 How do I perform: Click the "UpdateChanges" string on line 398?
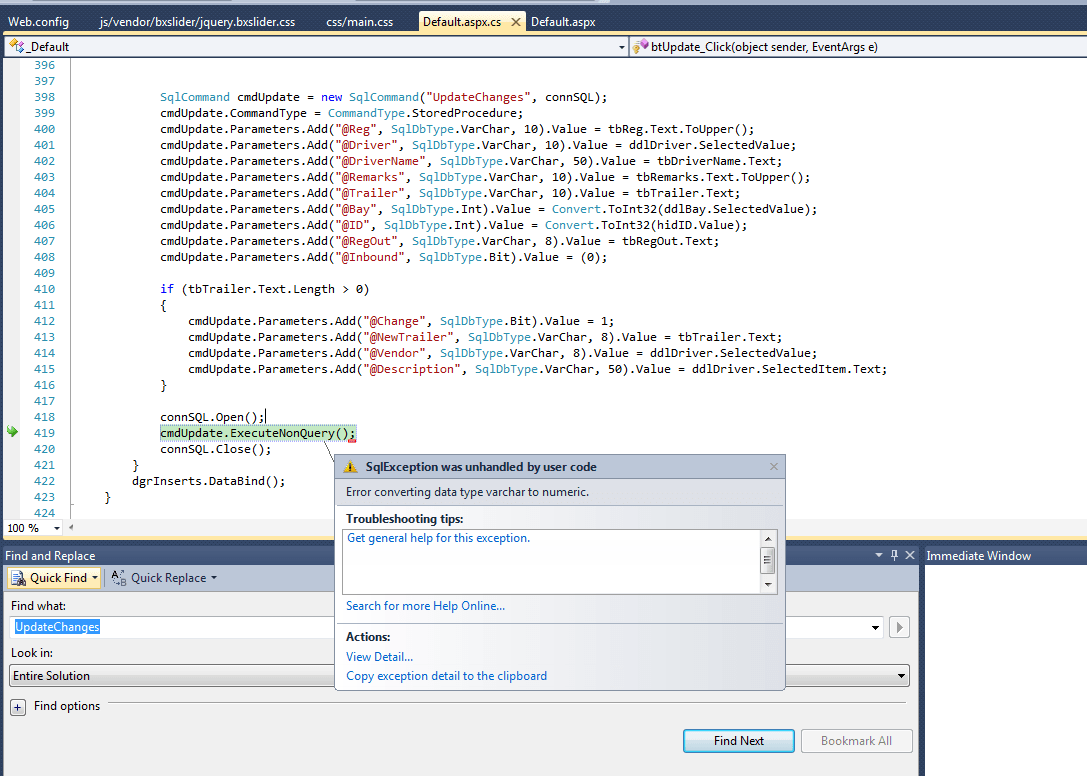point(478,97)
